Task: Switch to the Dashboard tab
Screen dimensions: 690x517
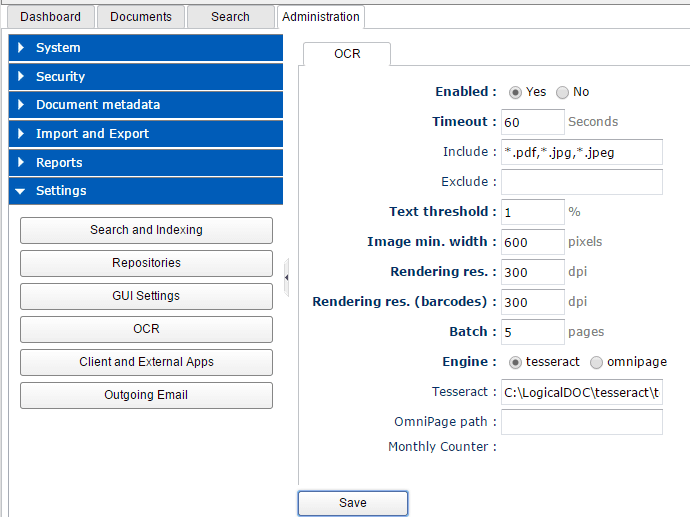Action: [x=51, y=17]
